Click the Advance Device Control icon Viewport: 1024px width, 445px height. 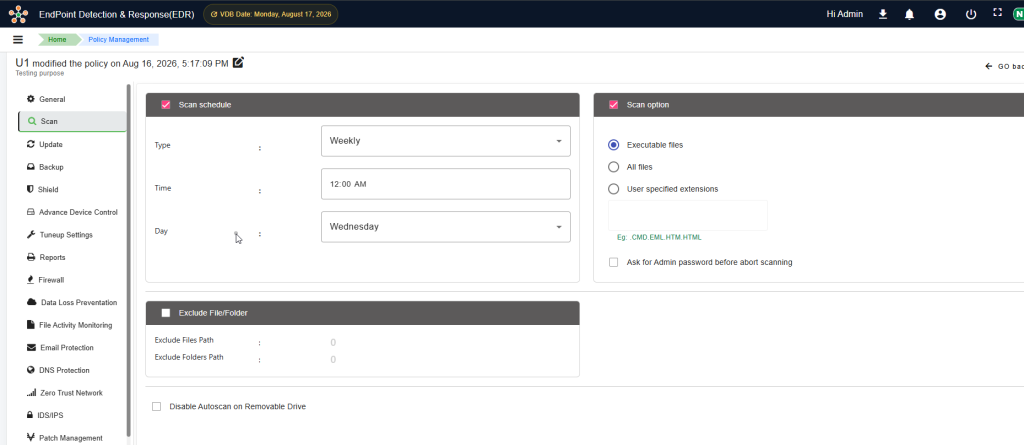point(30,212)
